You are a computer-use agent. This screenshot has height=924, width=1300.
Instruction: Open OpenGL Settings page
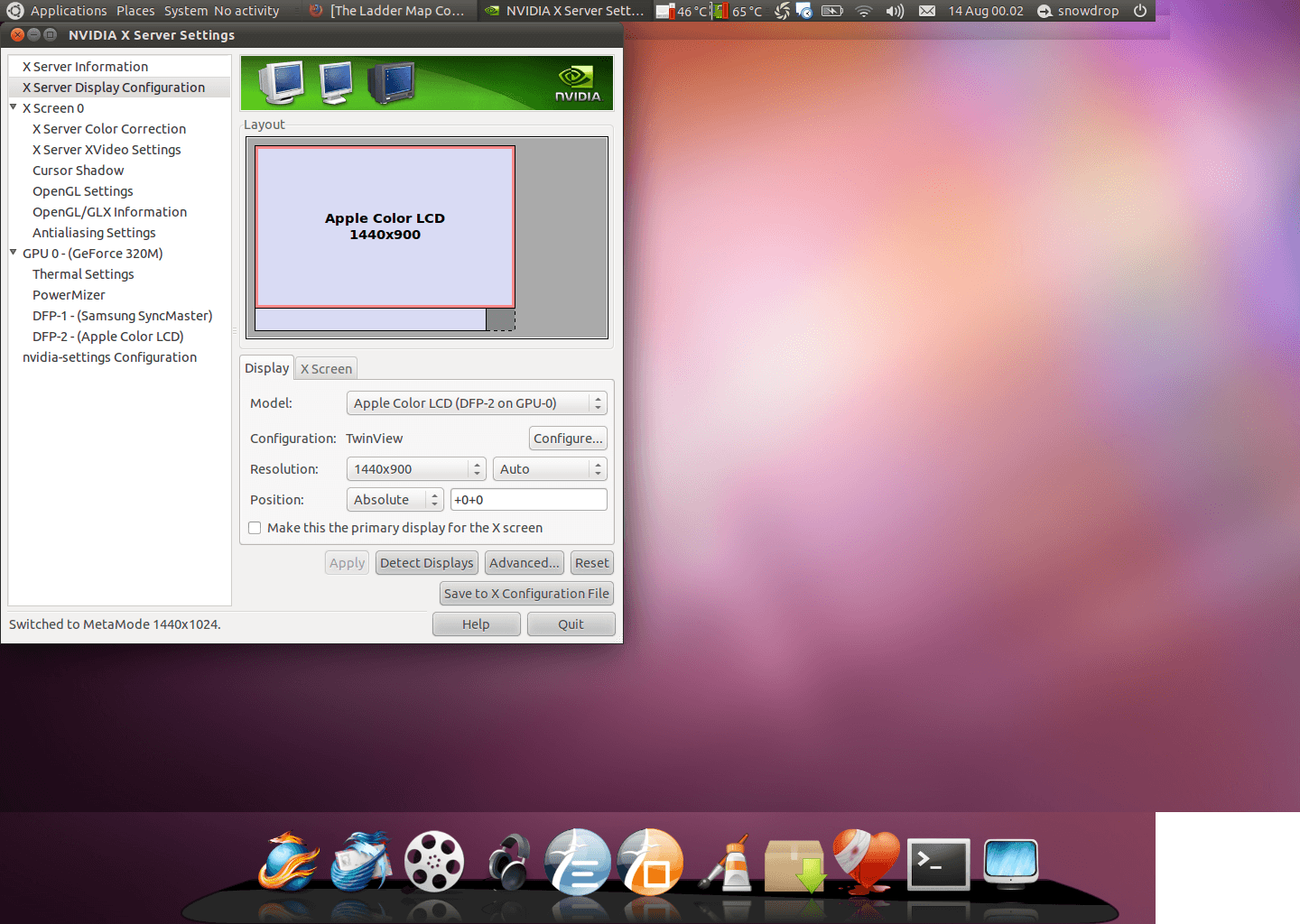tap(119, 191)
